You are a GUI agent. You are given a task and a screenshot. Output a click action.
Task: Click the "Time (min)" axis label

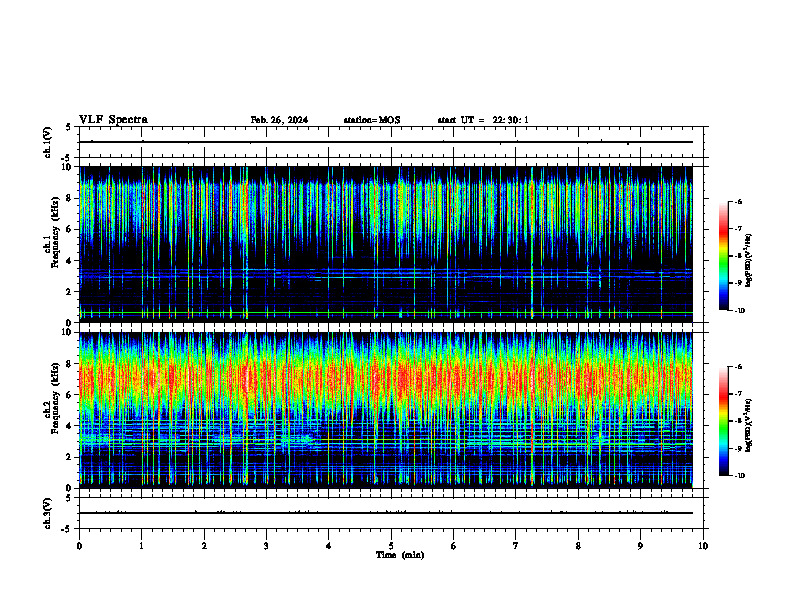point(400,555)
